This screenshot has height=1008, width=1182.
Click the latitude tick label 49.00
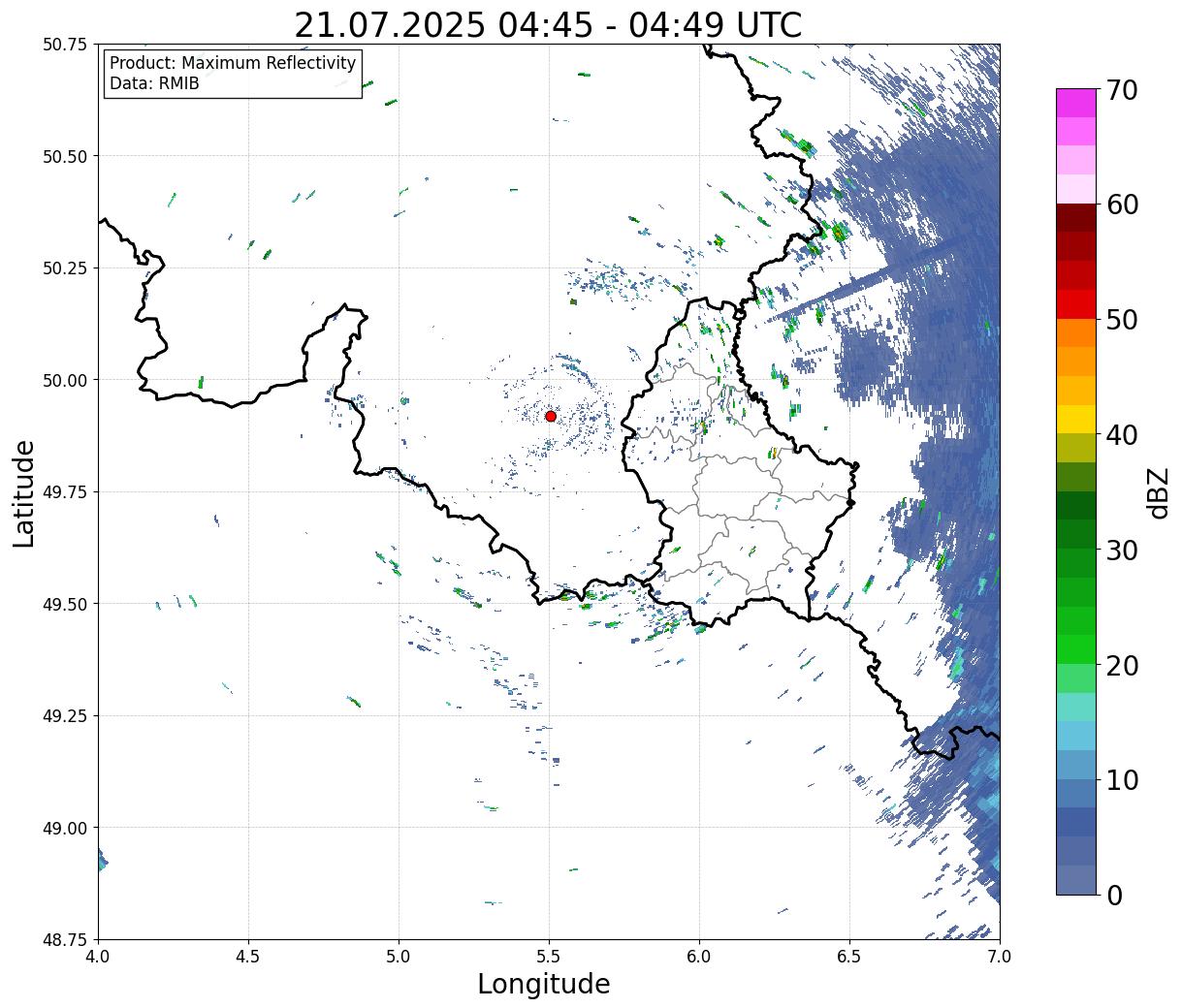64,828
